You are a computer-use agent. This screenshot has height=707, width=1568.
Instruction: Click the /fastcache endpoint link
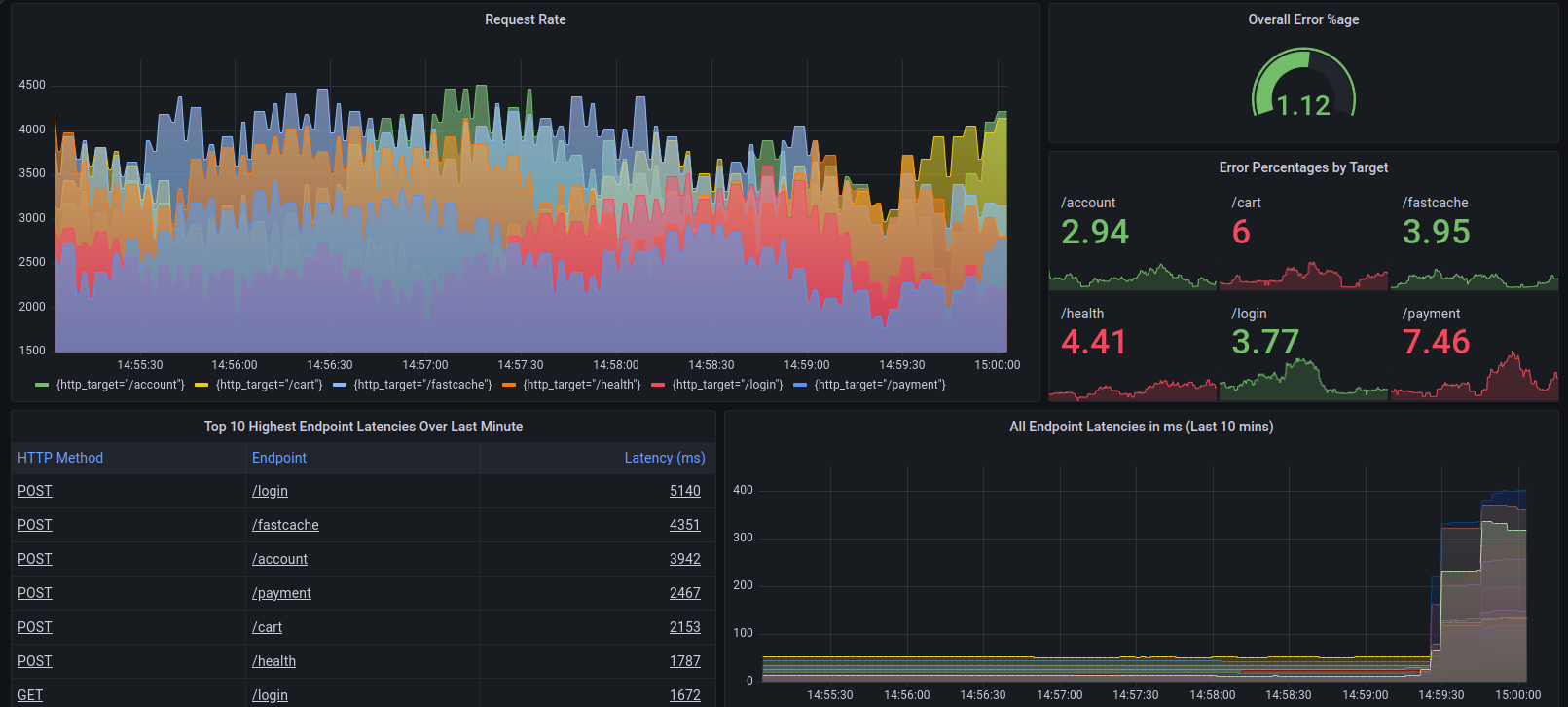(285, 525)
